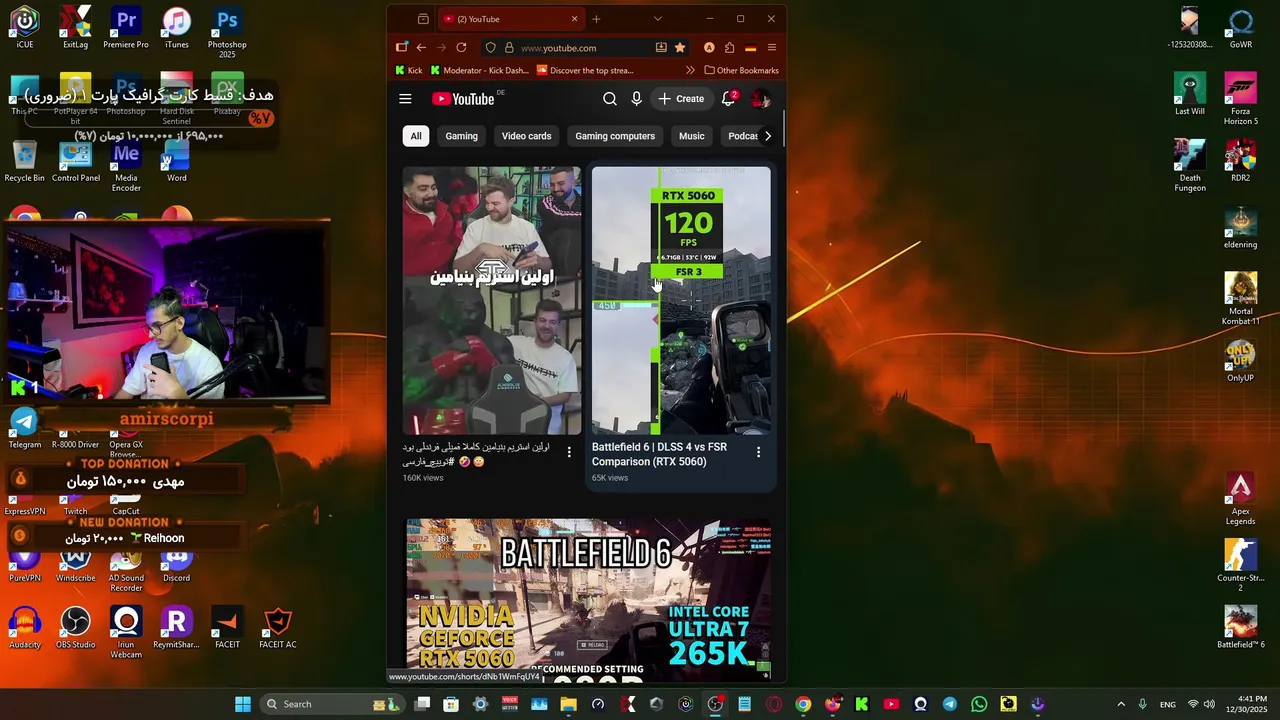Close the YouTube browser tab
The height and width of the screenshot is (720, 1280).
574,19
